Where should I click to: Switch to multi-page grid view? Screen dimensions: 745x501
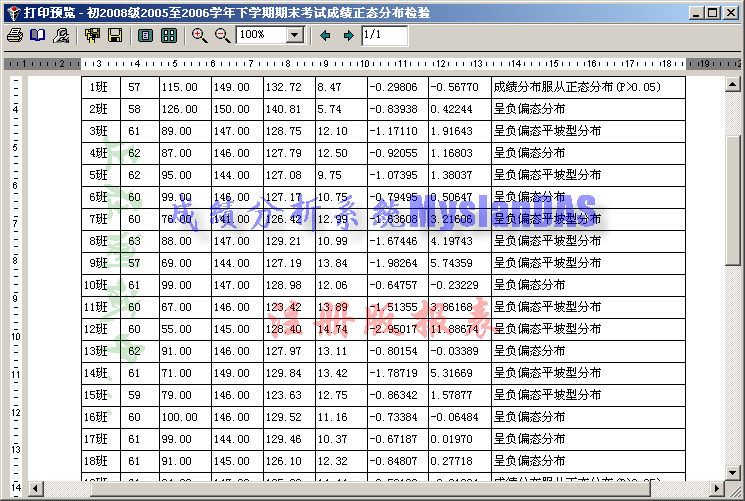pyautogui.click(x=169, y=35)
